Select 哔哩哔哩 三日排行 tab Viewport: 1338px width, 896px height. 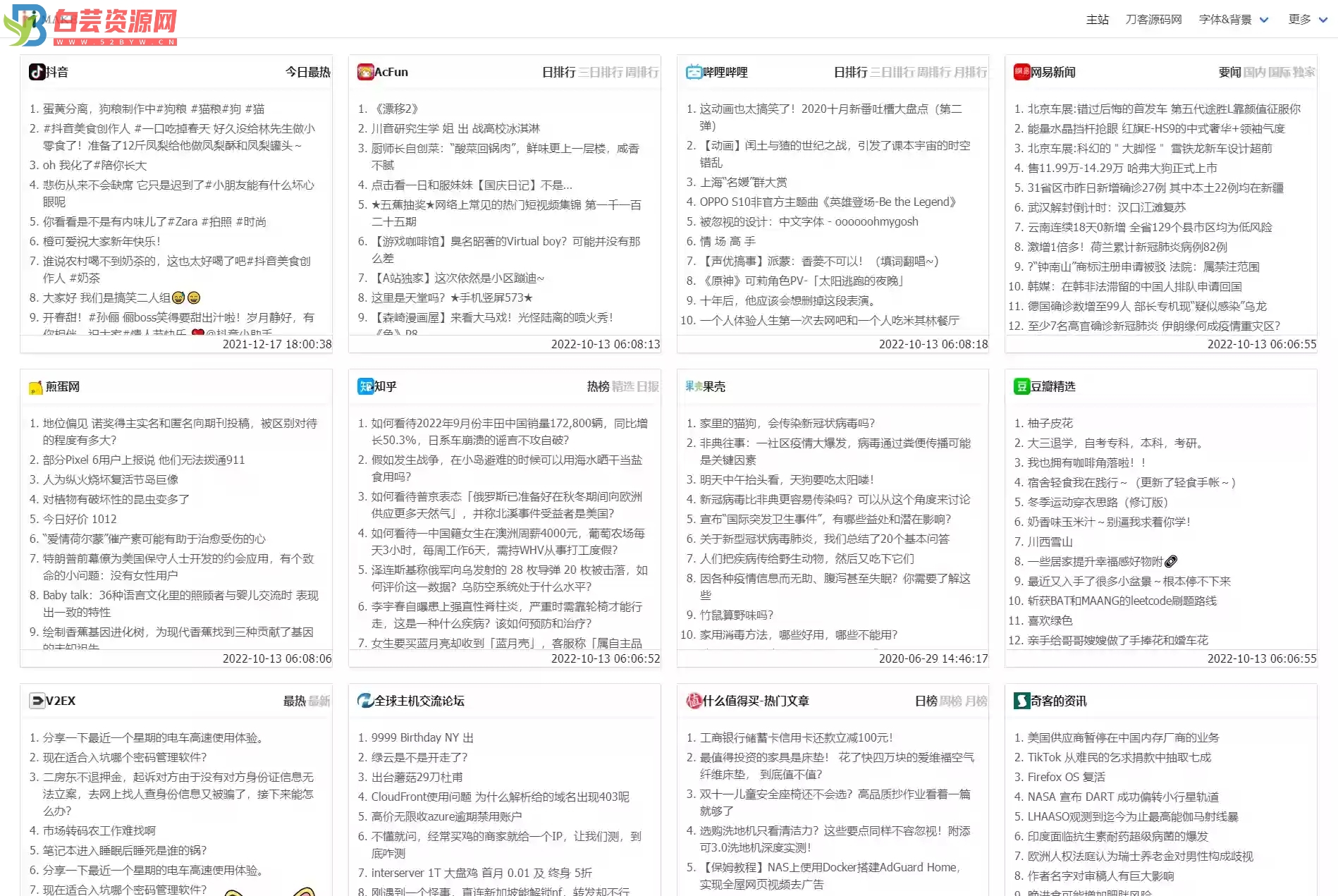[892, 72]
